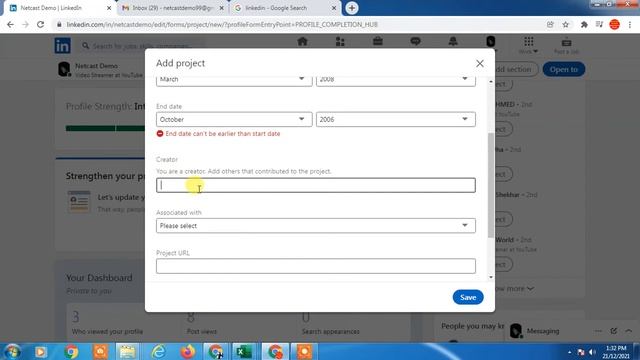This screenshot has width=640, height=360.
Task: Click the Post a job icon
Action: [566, 42]
